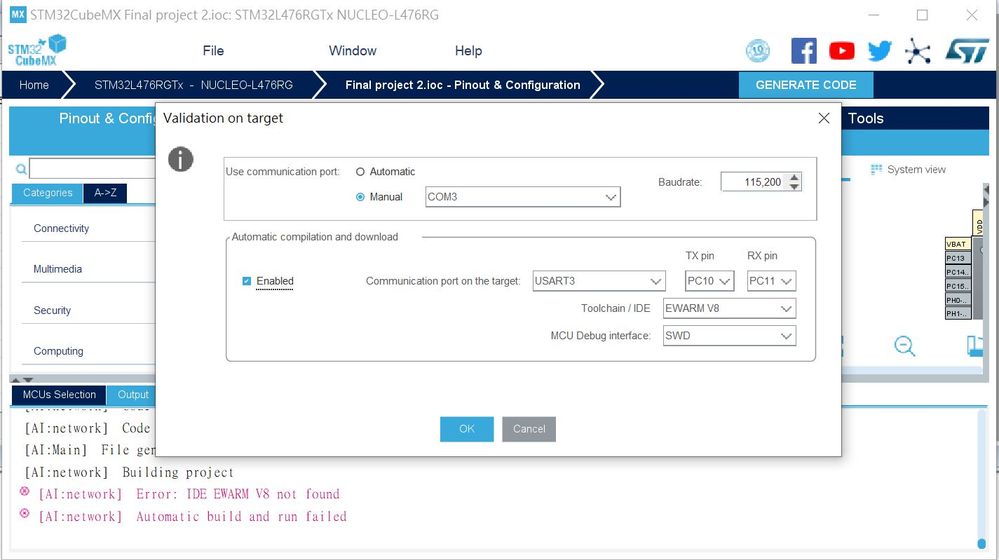Click the zoom out magnifier icon

904,346
